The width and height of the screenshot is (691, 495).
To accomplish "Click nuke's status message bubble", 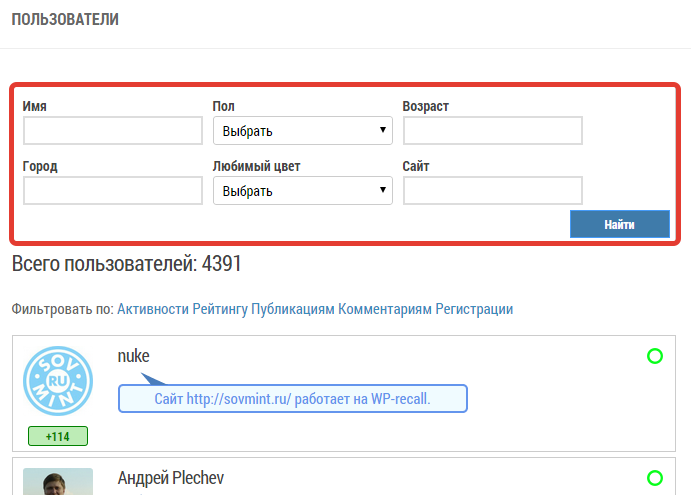I will 292,399.
